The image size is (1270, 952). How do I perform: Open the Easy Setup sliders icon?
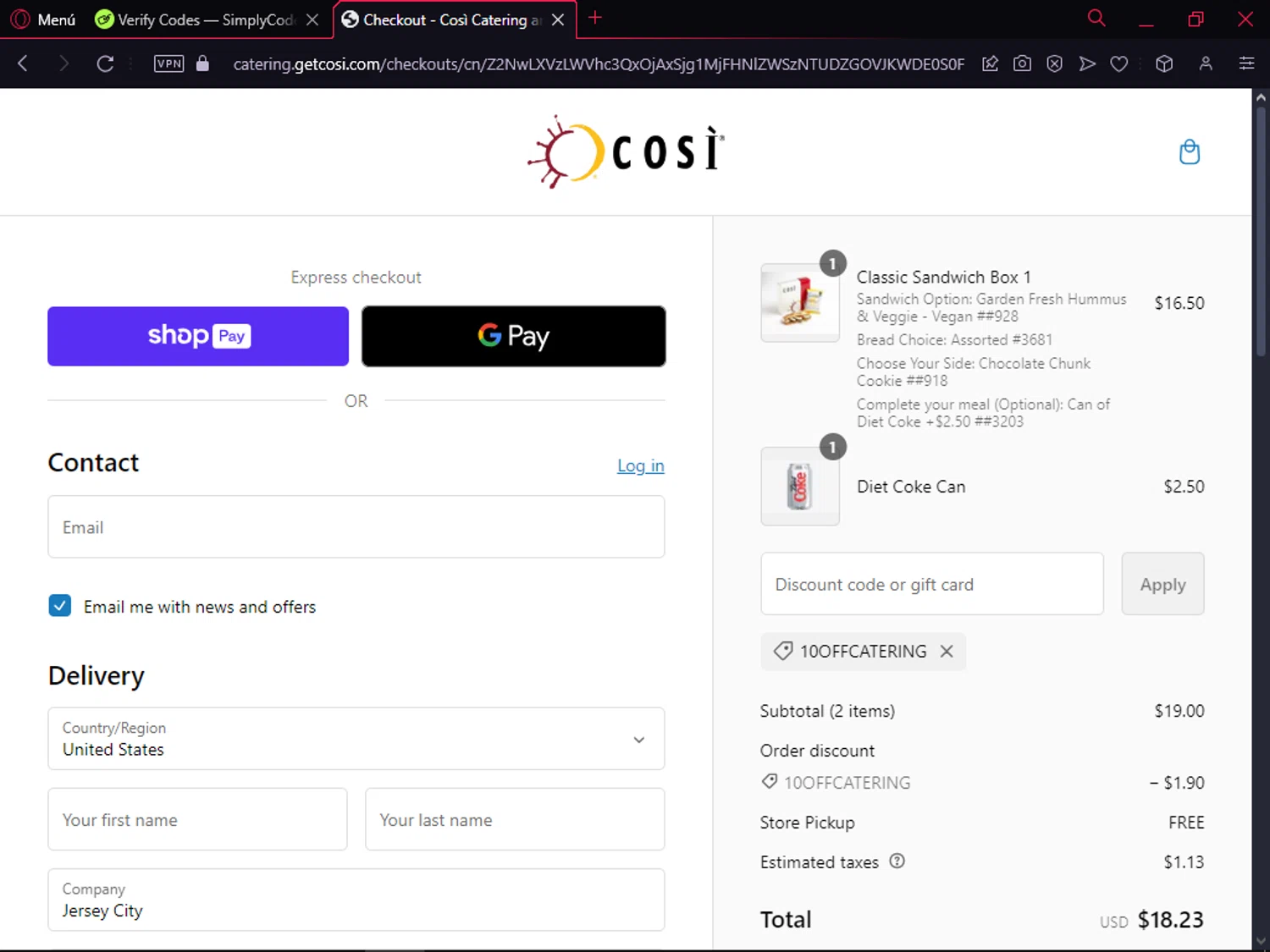click(x=1246, y=63)
